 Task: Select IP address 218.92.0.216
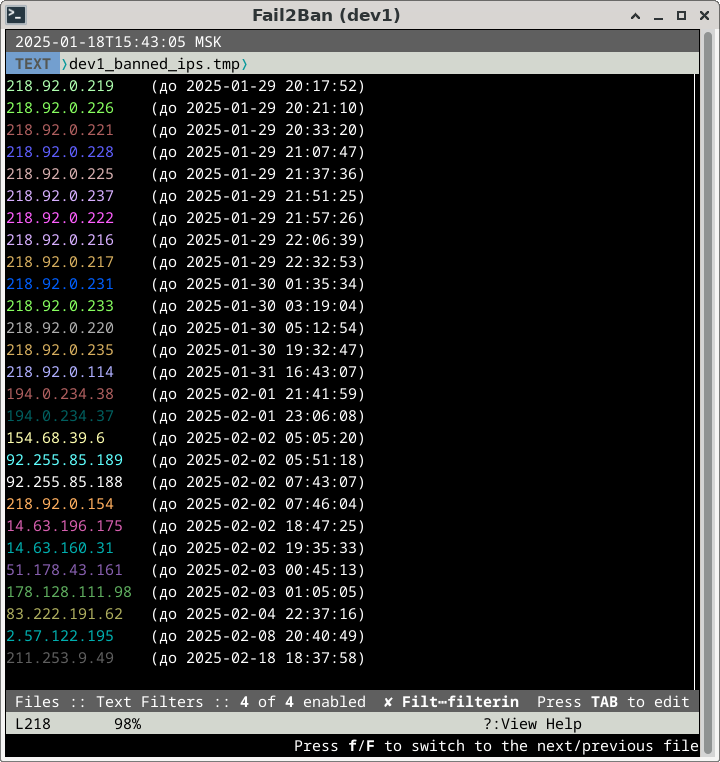point(60,240)
